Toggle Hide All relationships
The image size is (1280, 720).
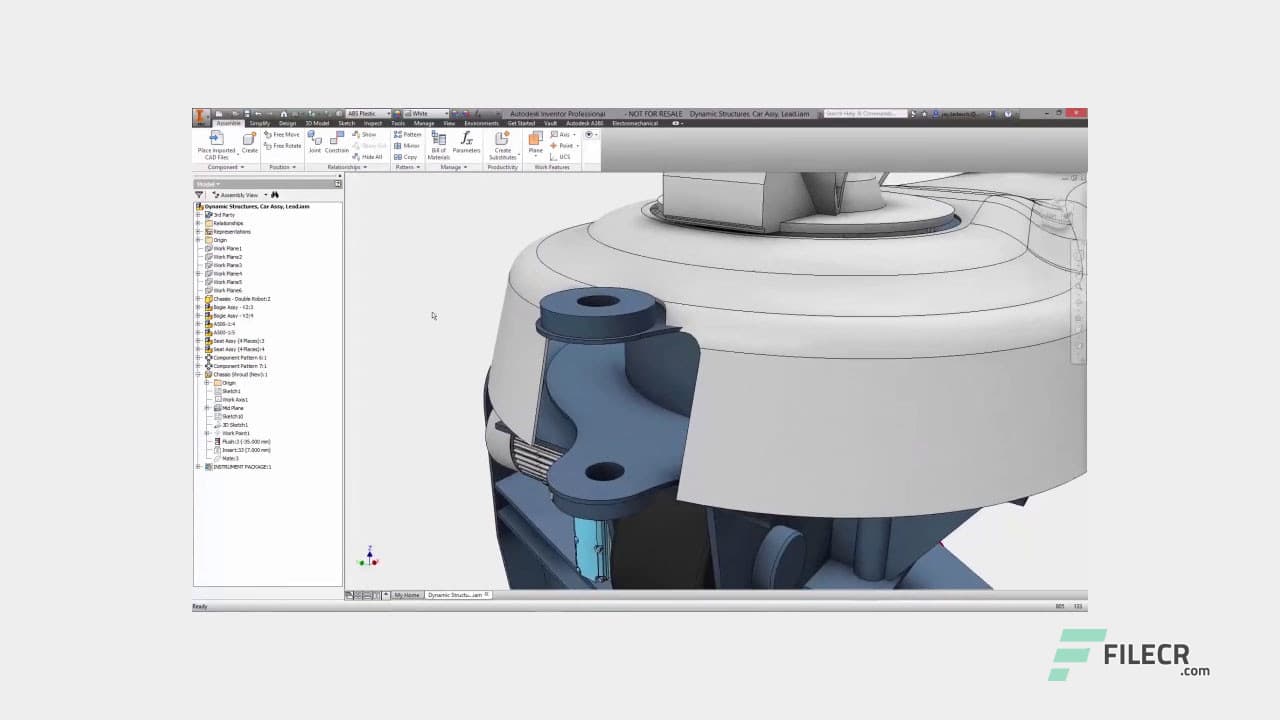368,157
